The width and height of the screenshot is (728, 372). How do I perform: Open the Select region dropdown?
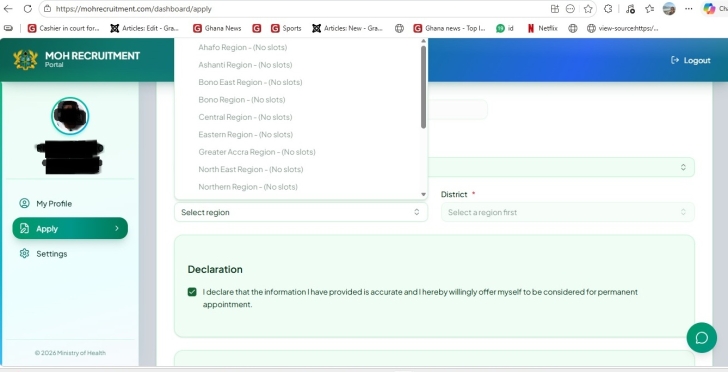click(301, 212)
